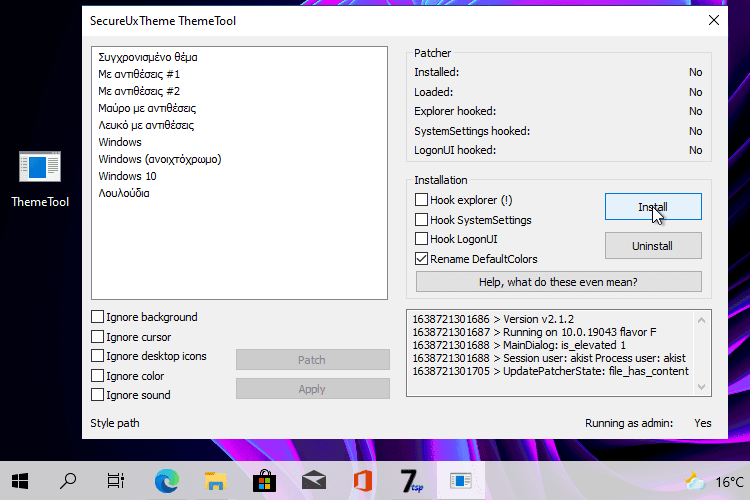The image size is (750, 500).
Task: Open 'Help, what do these even mean?'
Action: 559,282
